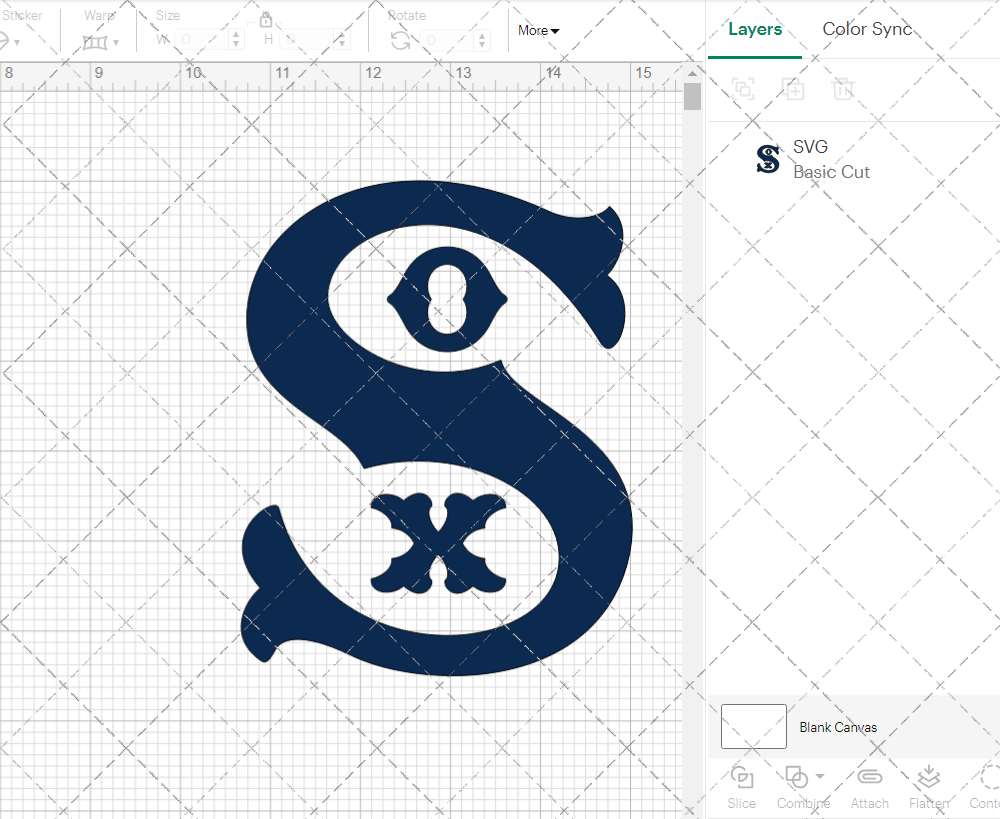Click the Flatten tool

tap(929, 787)
